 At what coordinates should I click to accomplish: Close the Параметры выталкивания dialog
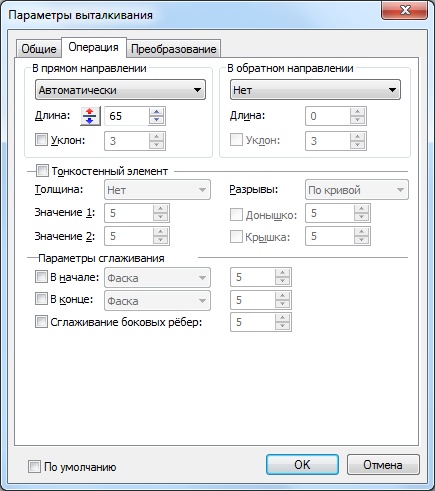point(404,10)
